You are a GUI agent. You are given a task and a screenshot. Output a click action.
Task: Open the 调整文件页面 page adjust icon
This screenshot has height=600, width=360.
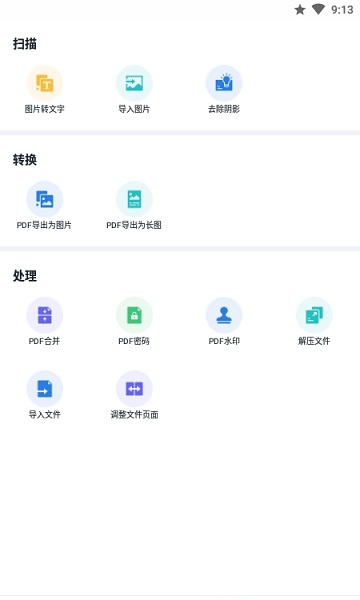click(x=134, y=388)
